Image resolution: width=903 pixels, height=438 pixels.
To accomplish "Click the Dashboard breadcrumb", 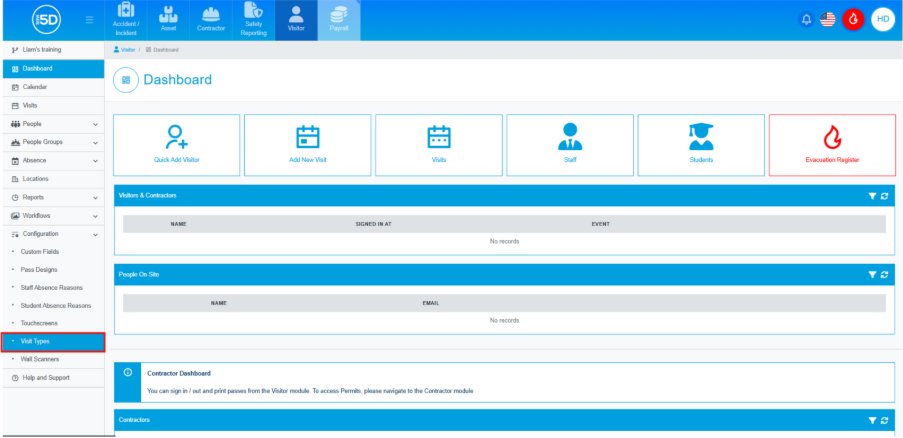I will pyautogui.click(x=162, y=50).
